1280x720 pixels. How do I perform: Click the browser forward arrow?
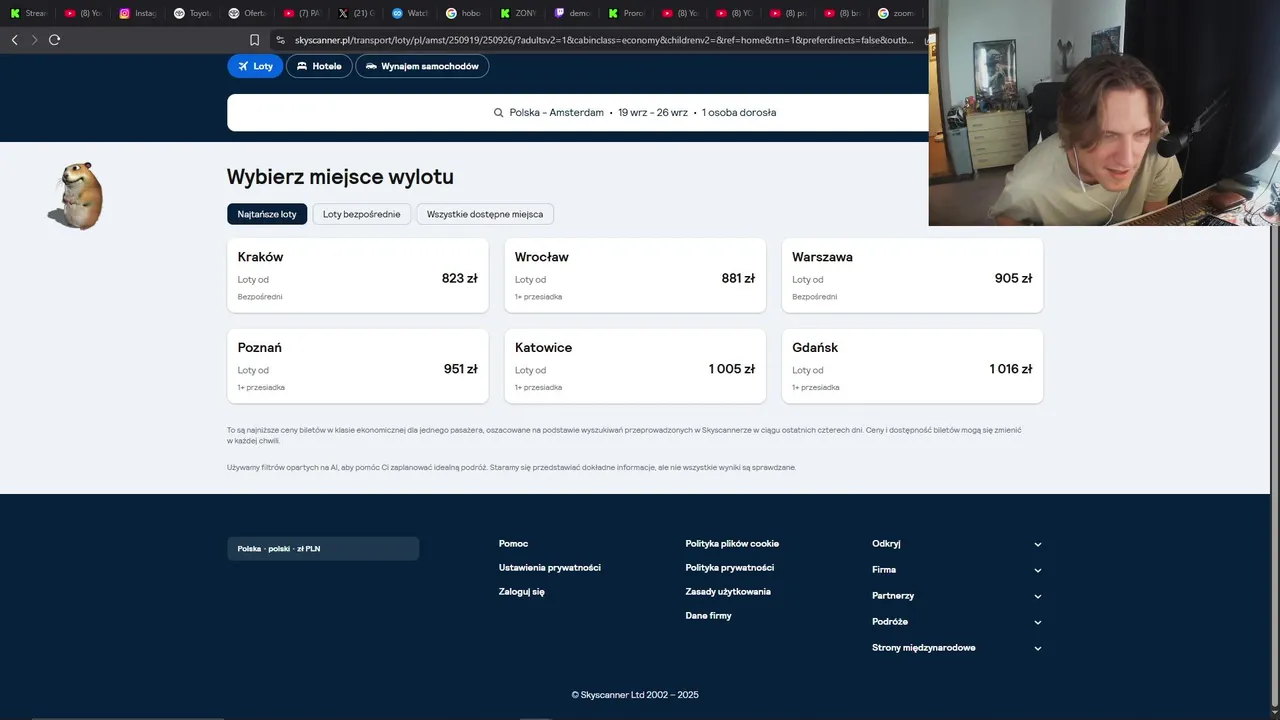click(x=34, y=40)
